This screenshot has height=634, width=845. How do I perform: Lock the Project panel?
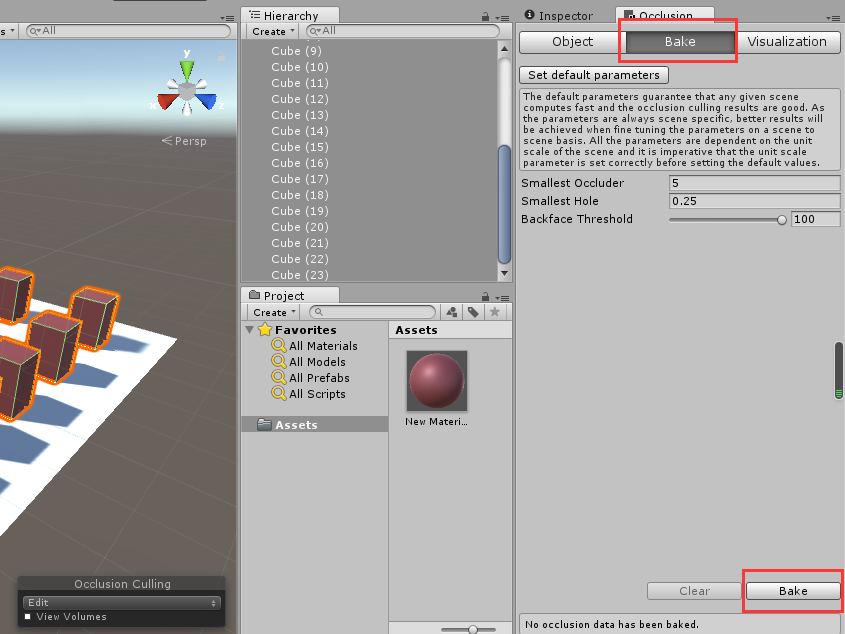pyautogui.click(x=486, y=297)
